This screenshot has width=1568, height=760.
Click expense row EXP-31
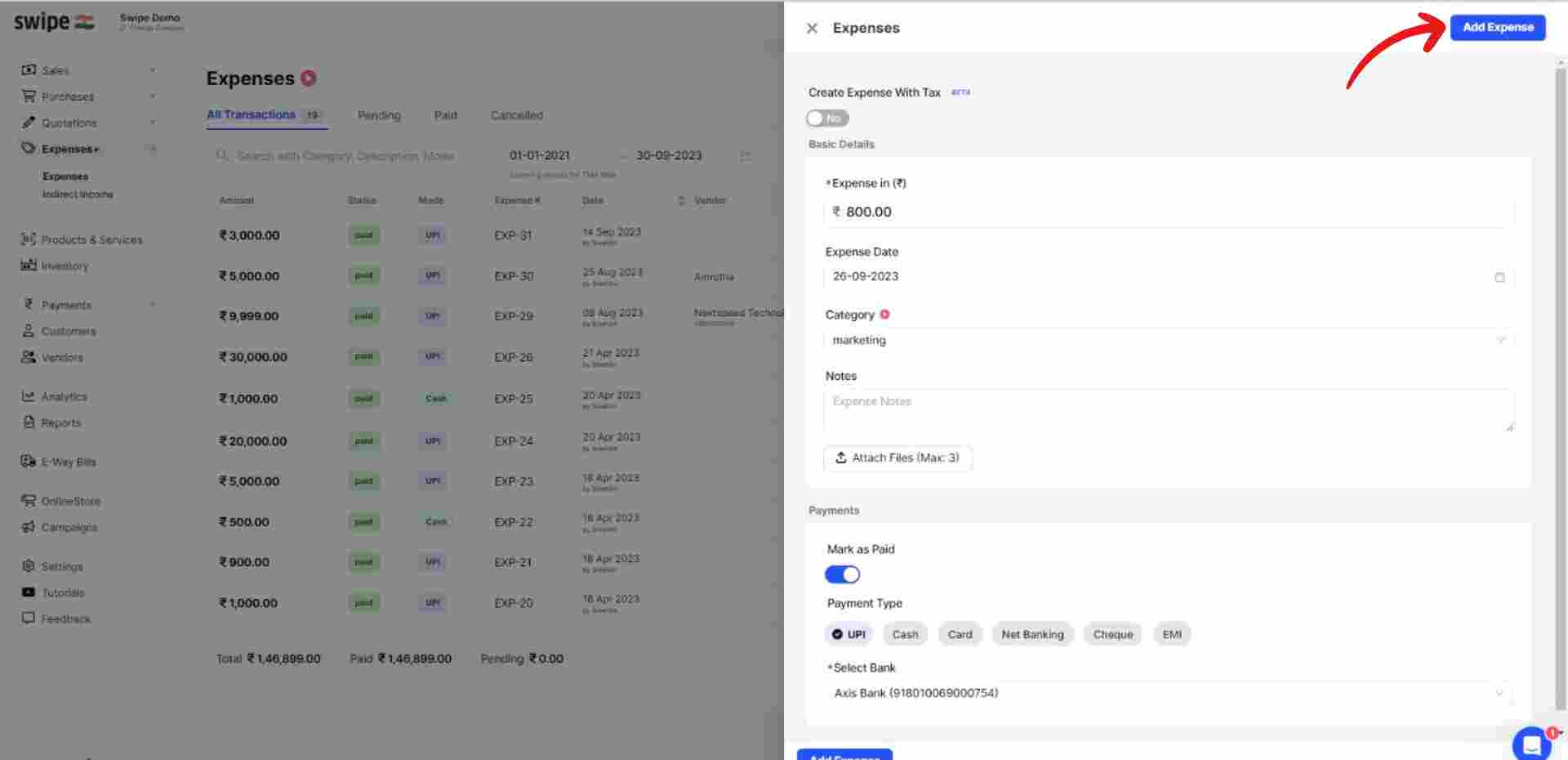point(494,235)
